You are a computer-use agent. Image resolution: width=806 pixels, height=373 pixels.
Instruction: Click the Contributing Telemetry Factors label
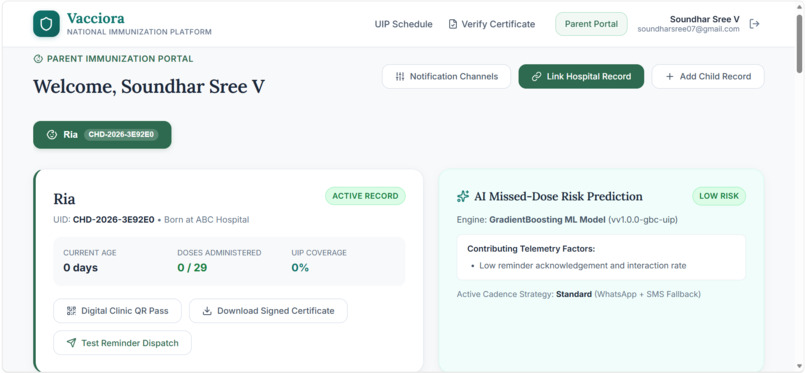531,249
